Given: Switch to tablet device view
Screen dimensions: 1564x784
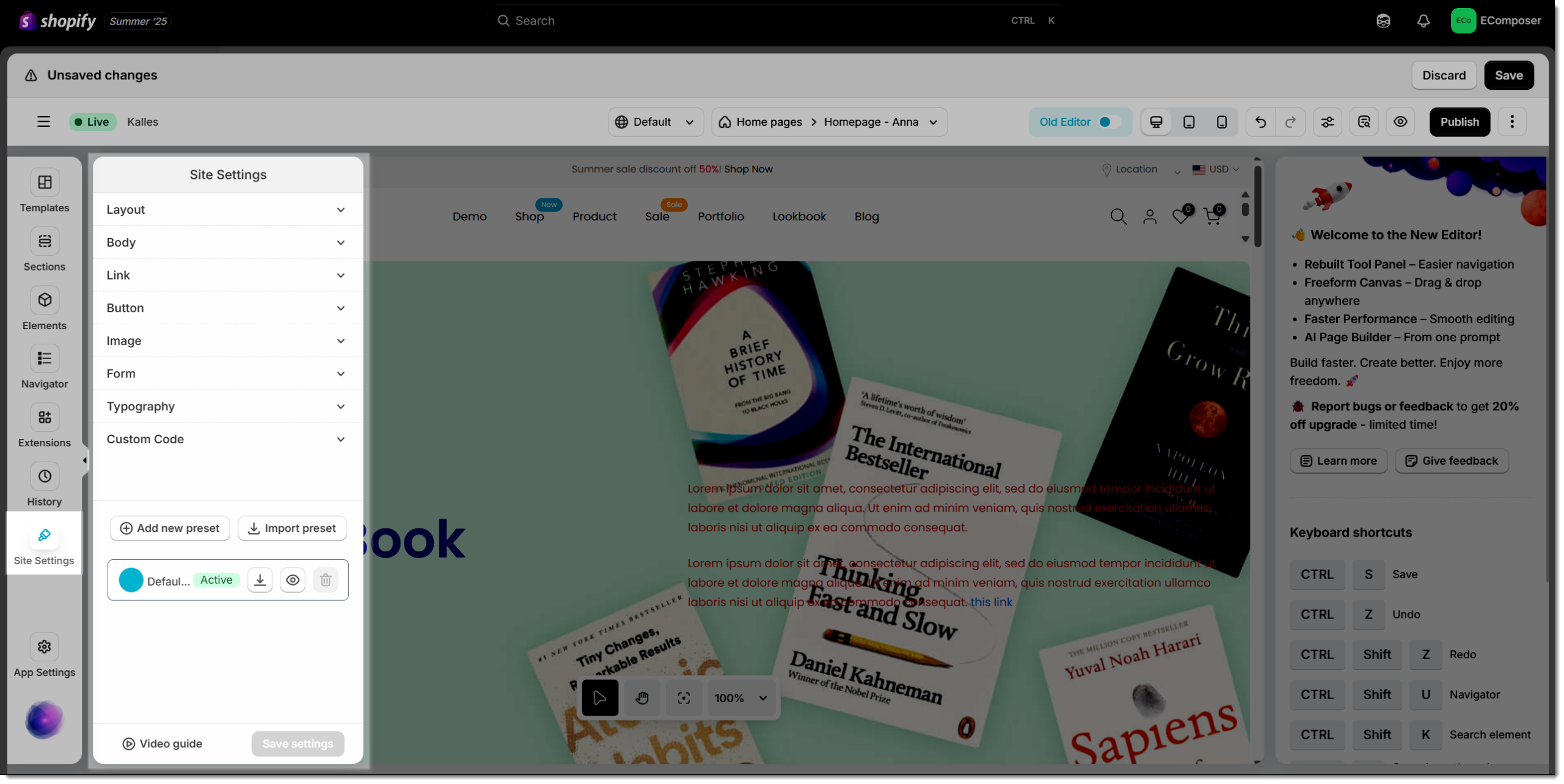Looking at the screenshot, I should pos(1189,122).
